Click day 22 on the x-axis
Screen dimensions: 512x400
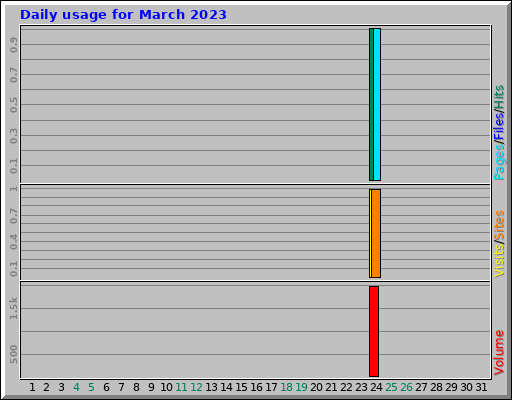click(346, 387)
